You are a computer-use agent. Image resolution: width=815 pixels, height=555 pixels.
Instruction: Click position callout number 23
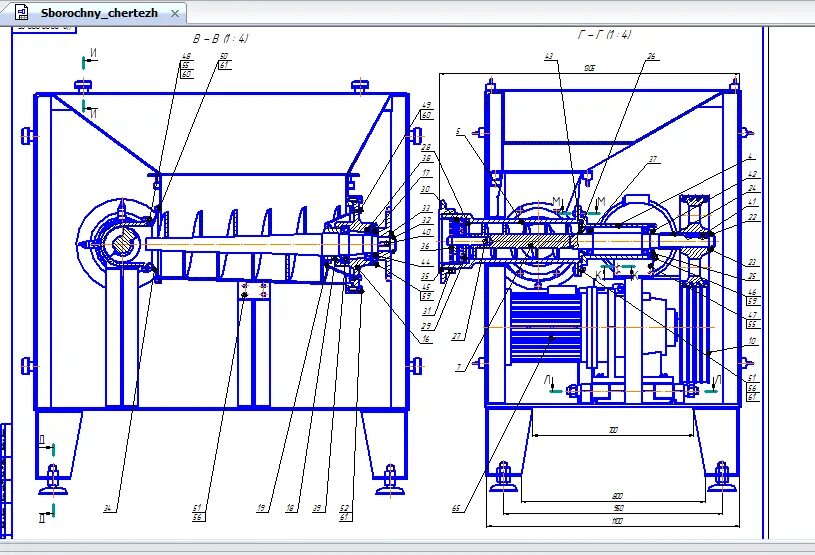click(x=752, y=262)
